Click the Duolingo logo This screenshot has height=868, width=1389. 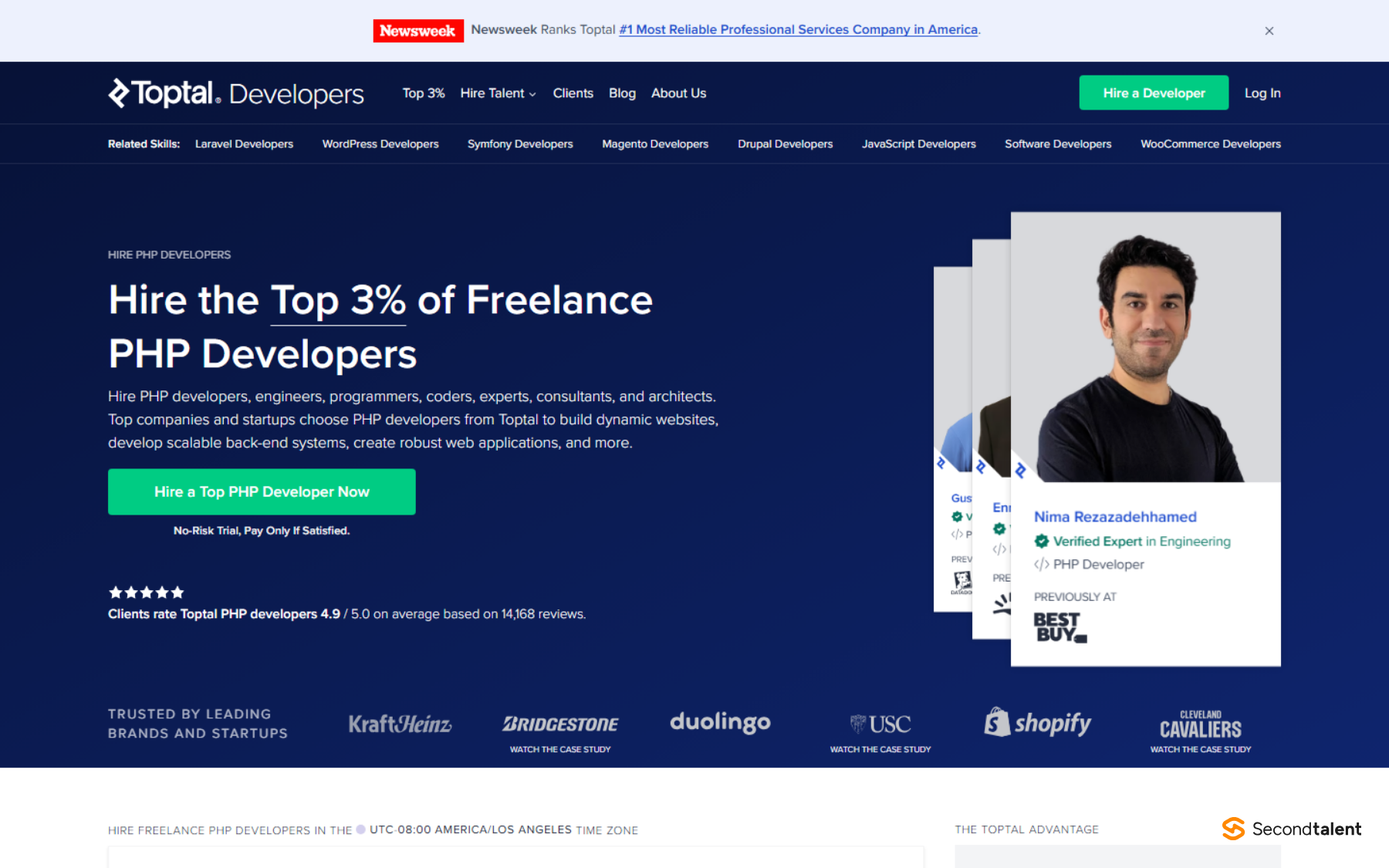[720, 722]
